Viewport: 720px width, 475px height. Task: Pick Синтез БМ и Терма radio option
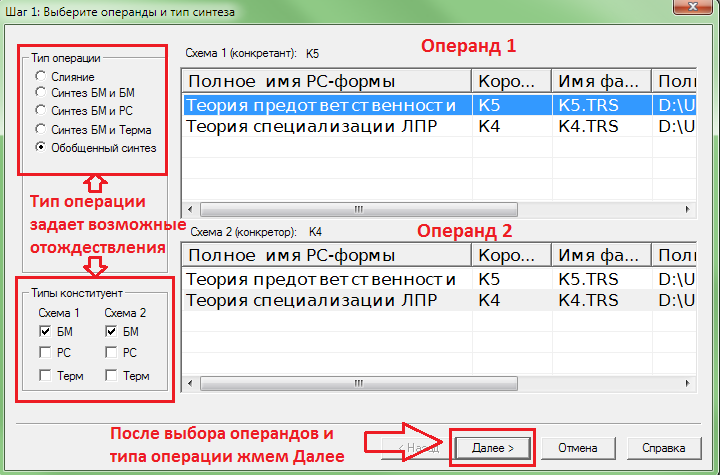[40, 130]
